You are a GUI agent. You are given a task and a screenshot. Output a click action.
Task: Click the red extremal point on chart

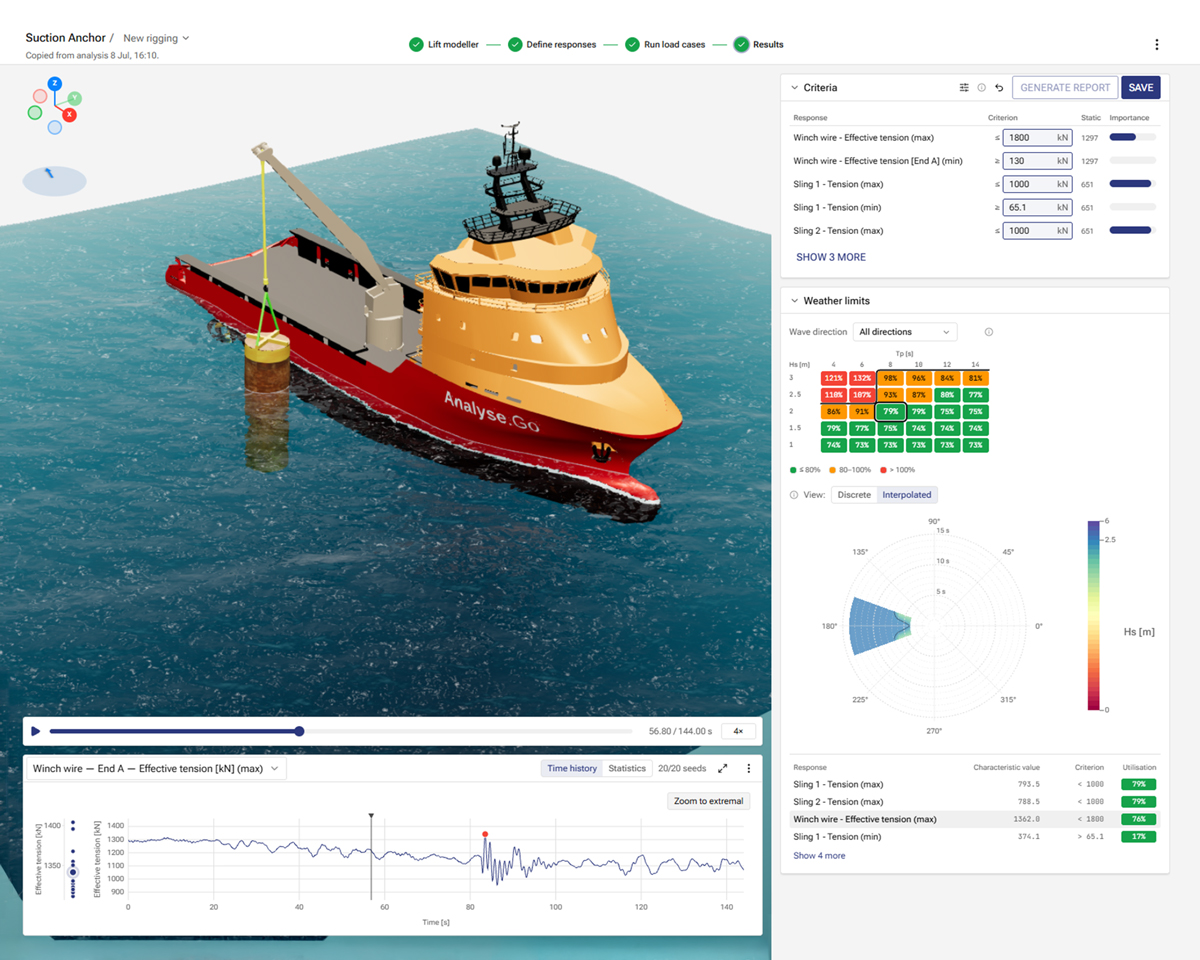[485, 834]
